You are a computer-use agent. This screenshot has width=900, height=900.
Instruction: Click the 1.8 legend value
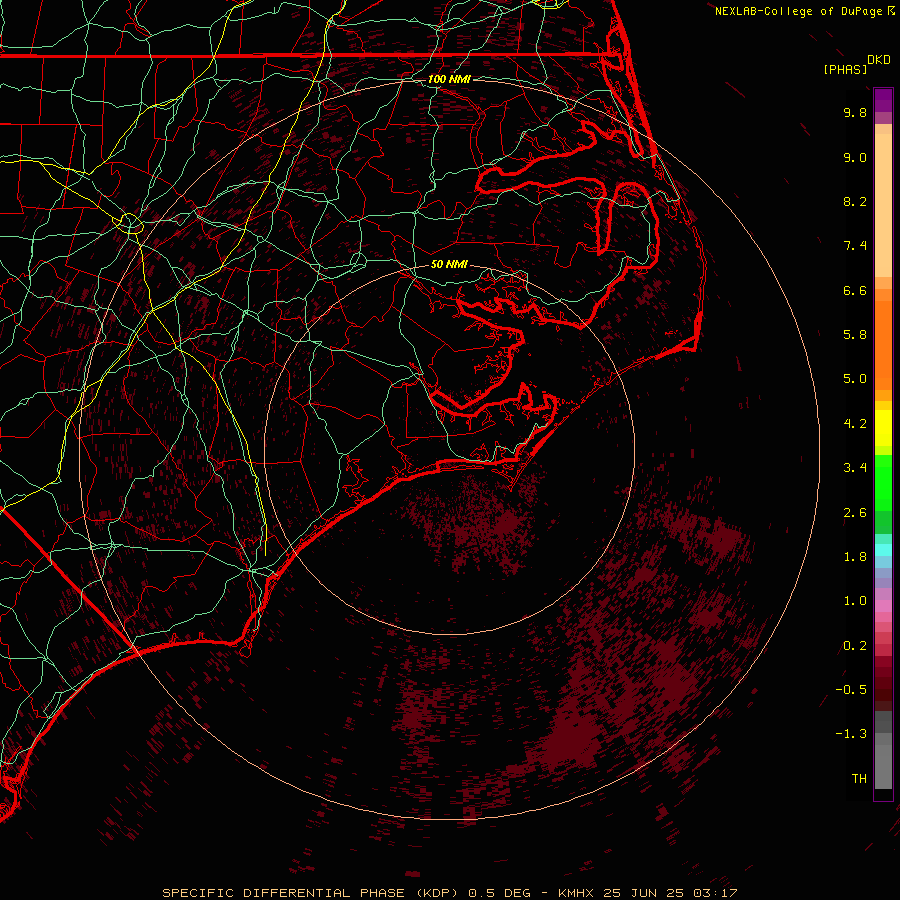click(855, 557)
